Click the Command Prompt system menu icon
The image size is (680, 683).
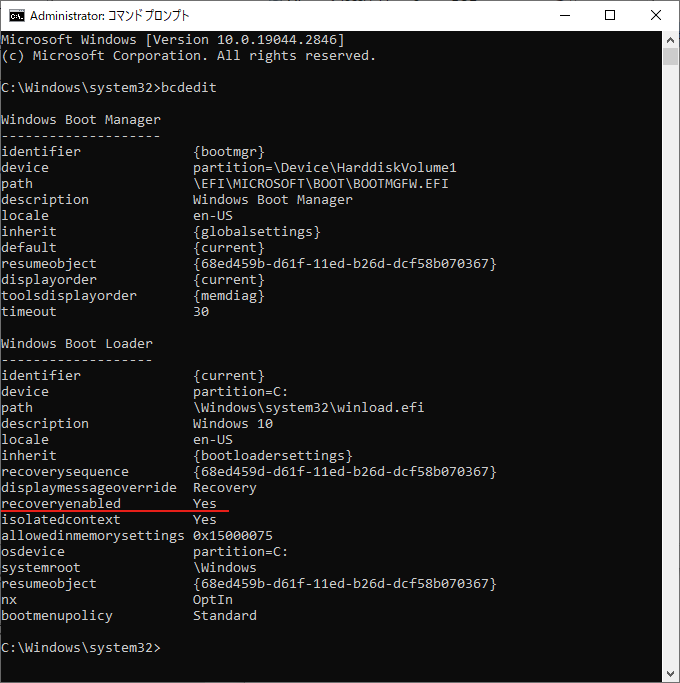point(17,16)
